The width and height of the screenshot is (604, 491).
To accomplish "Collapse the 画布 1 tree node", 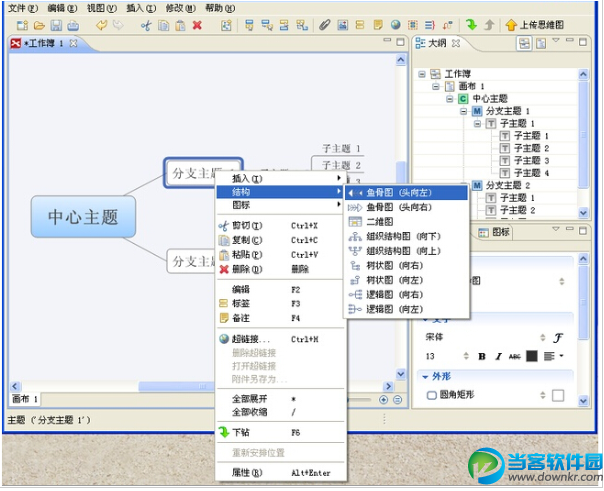I will pyautogui.click(x=435, y=86).
